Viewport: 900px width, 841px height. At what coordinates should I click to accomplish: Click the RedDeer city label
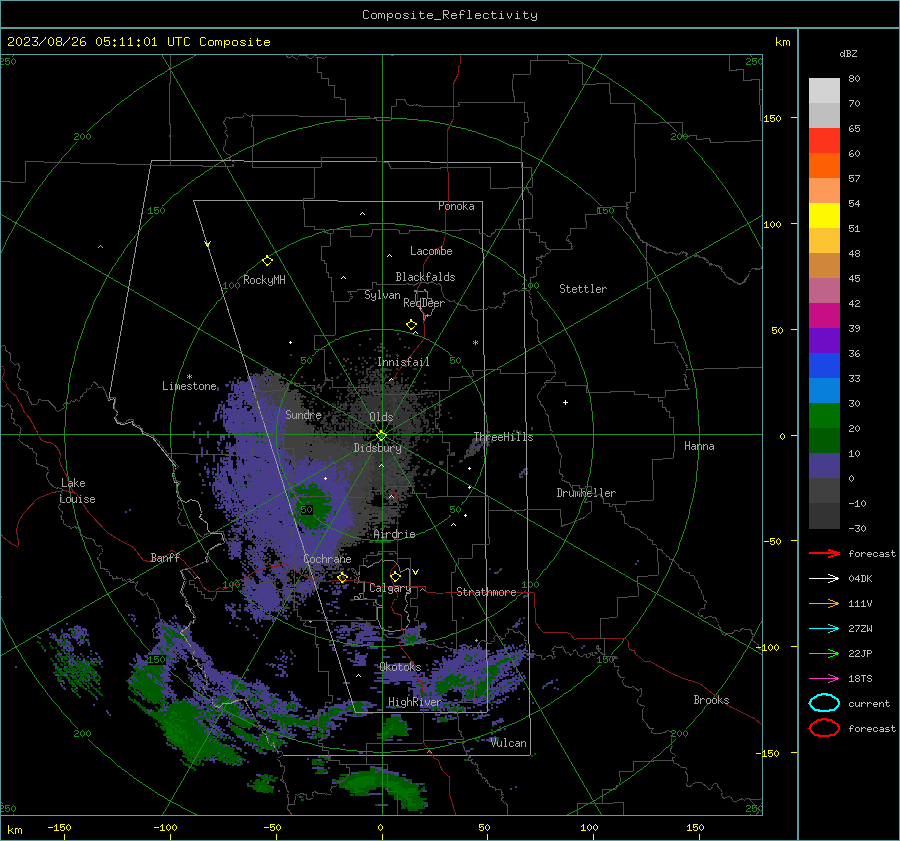(424, 303)
